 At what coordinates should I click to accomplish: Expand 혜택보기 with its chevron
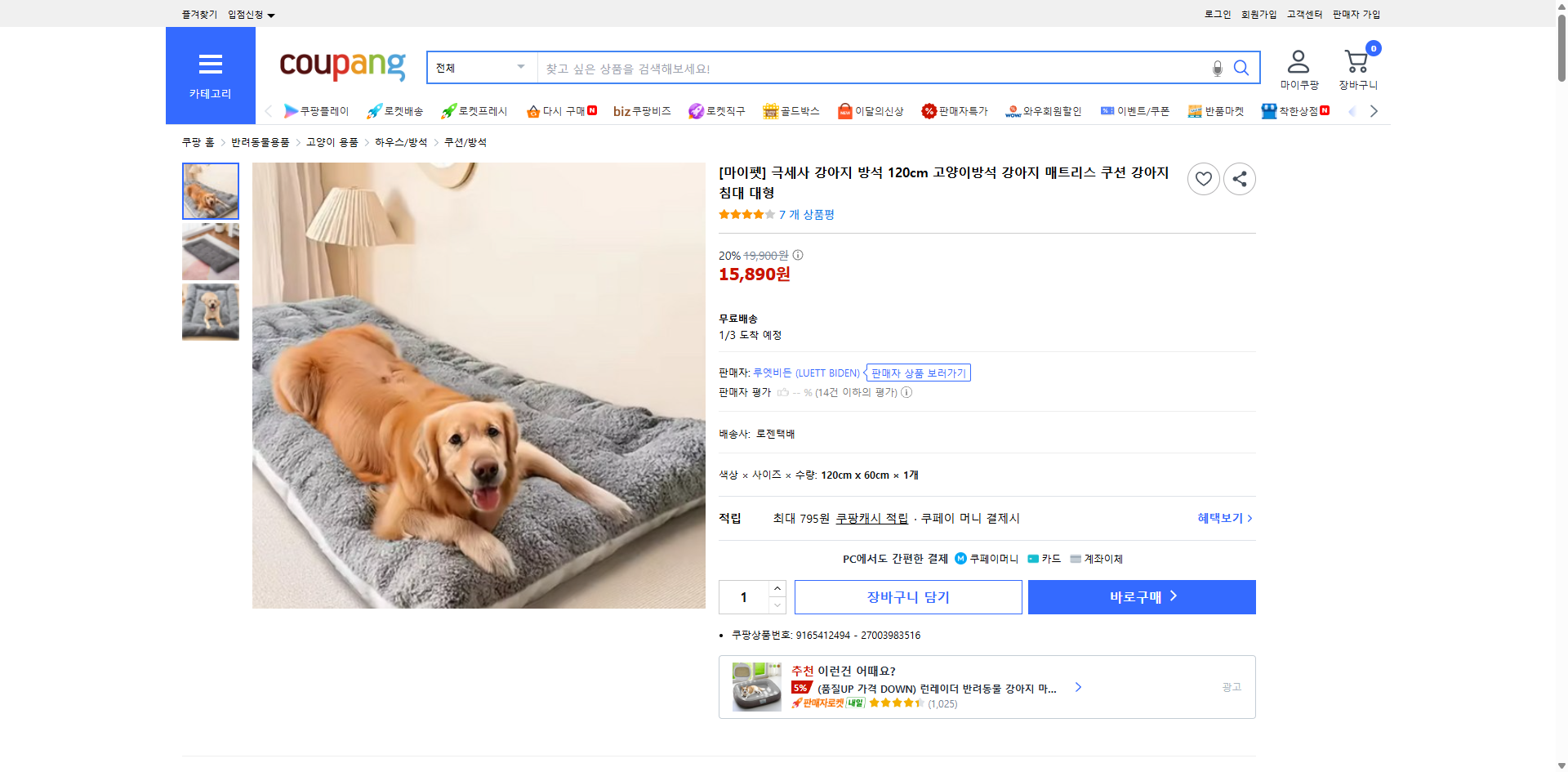[1223, 518]
